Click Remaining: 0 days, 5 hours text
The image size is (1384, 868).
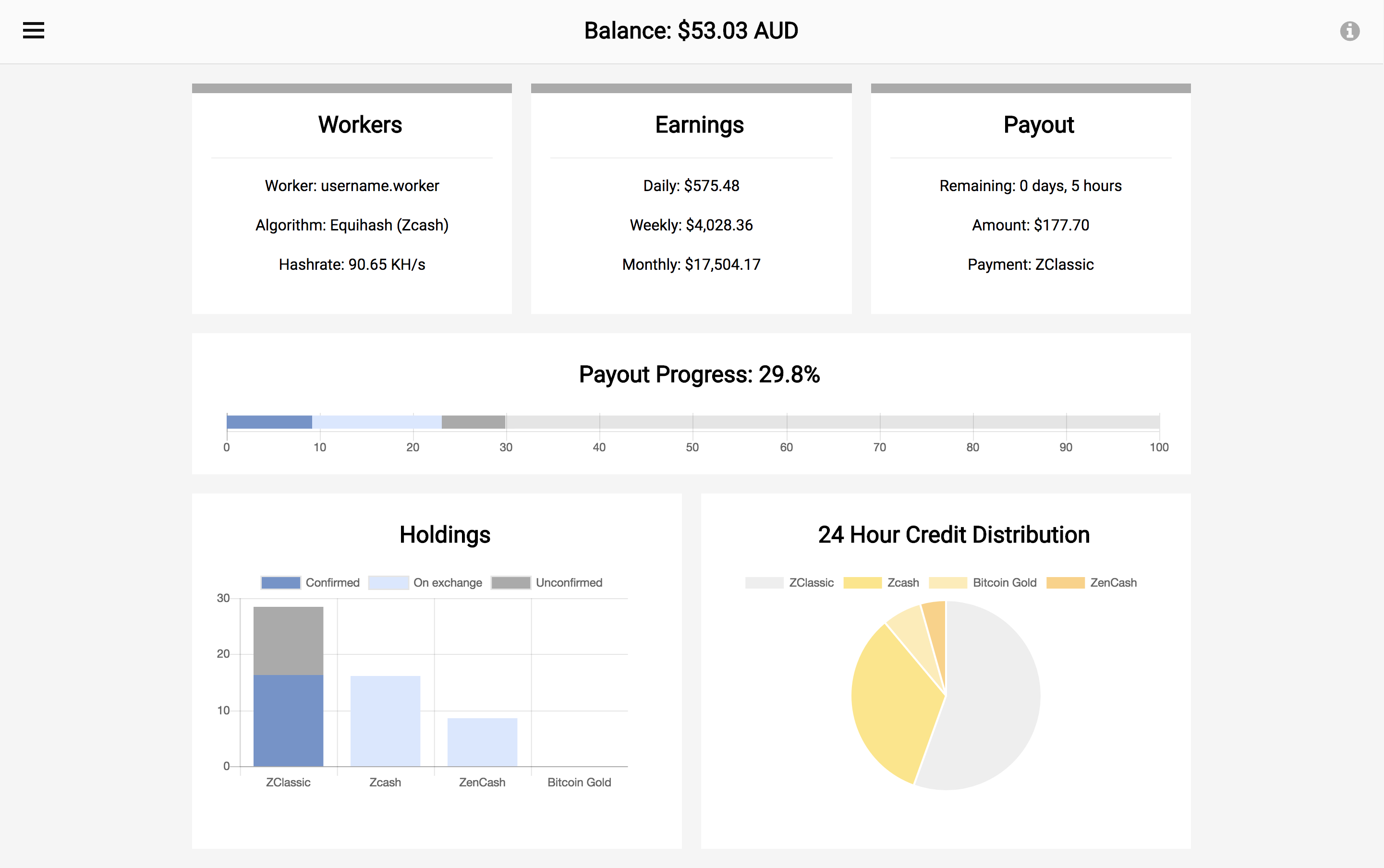[1031, 186]
